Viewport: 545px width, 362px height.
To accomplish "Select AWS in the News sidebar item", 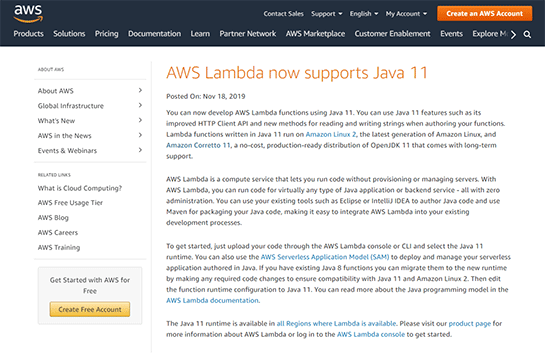I will click(64, 136).
